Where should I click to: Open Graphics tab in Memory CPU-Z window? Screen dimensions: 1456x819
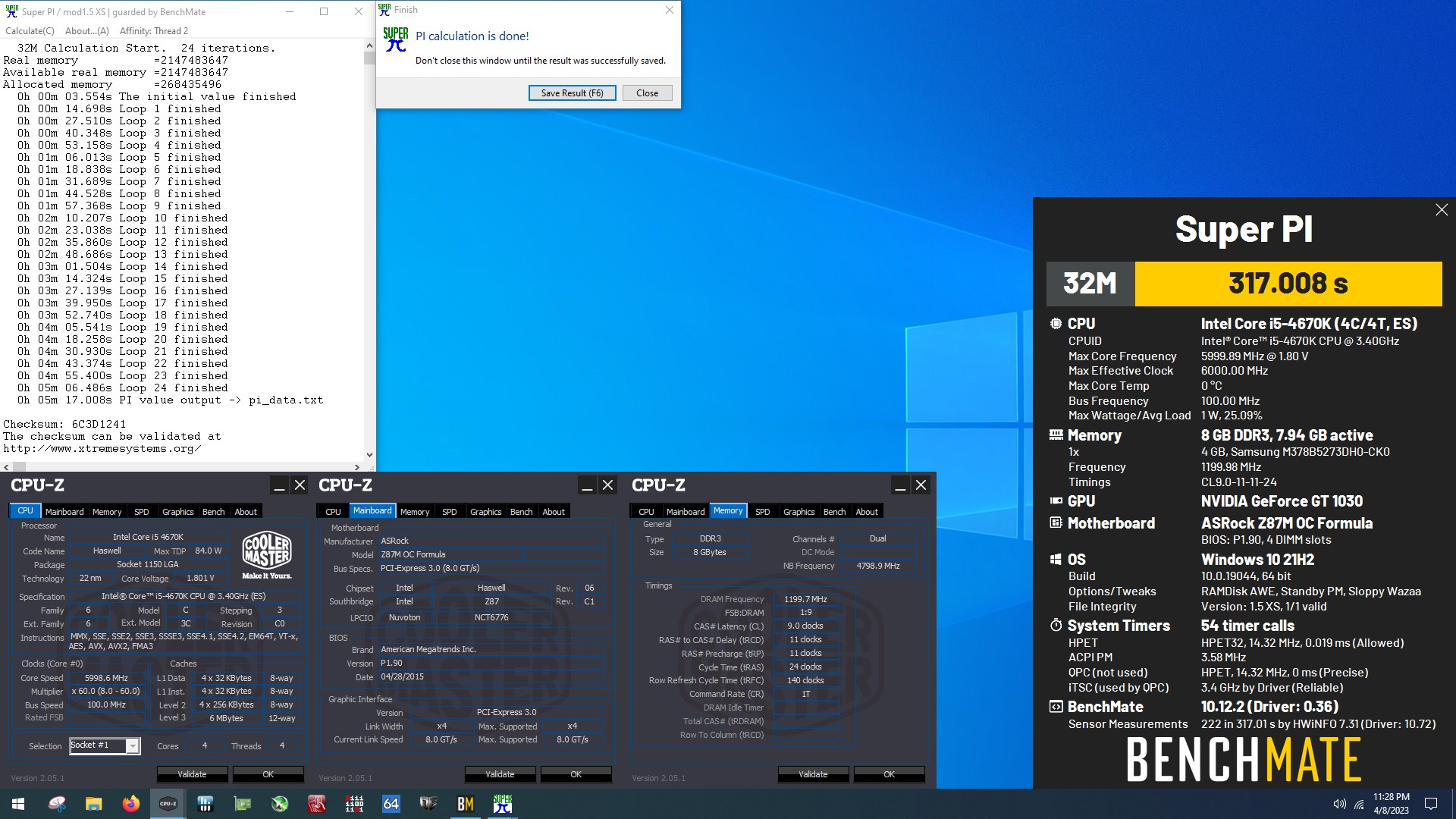point(799,512)
